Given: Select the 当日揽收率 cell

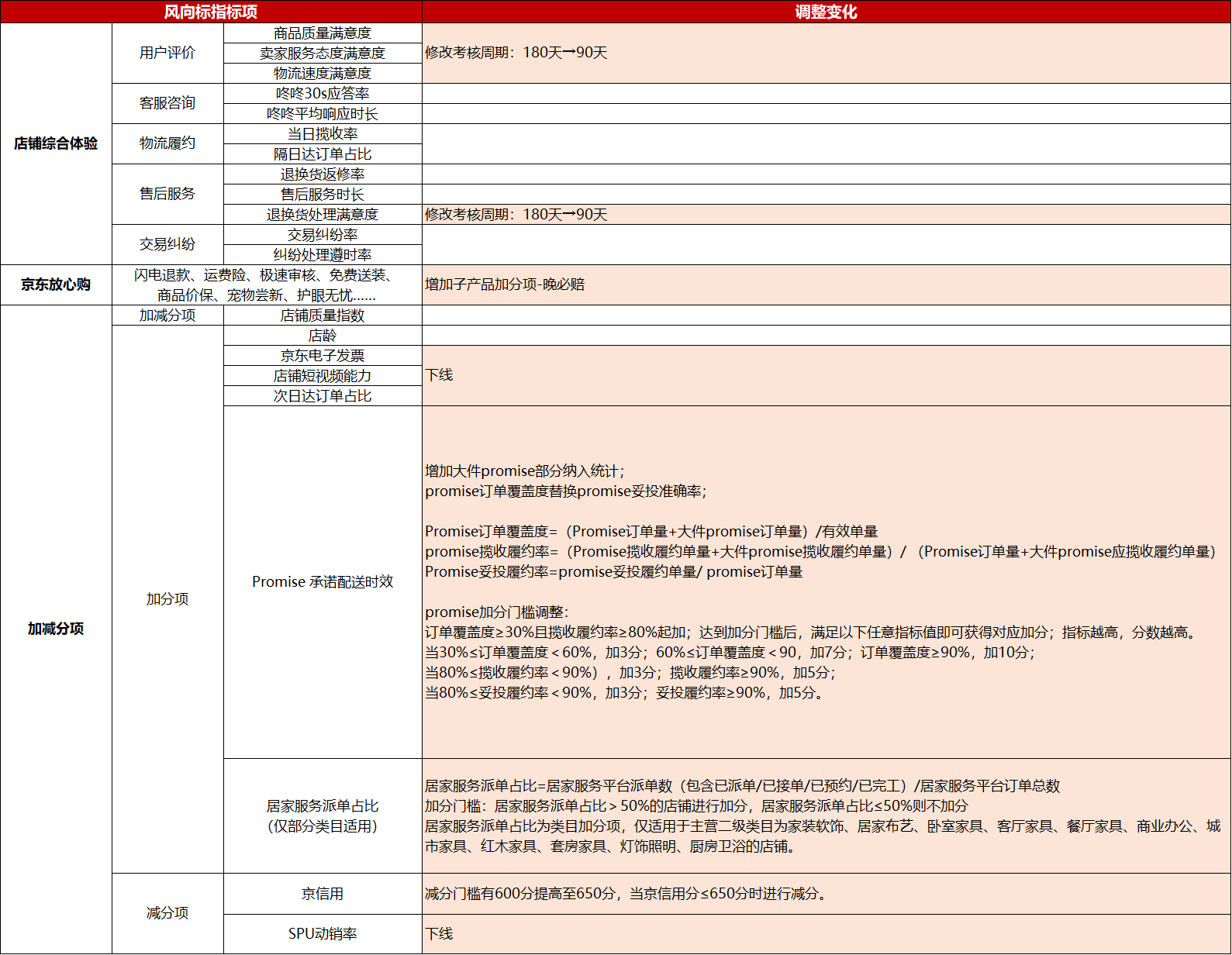Looking at the screenshot, I should coord(323,134).
